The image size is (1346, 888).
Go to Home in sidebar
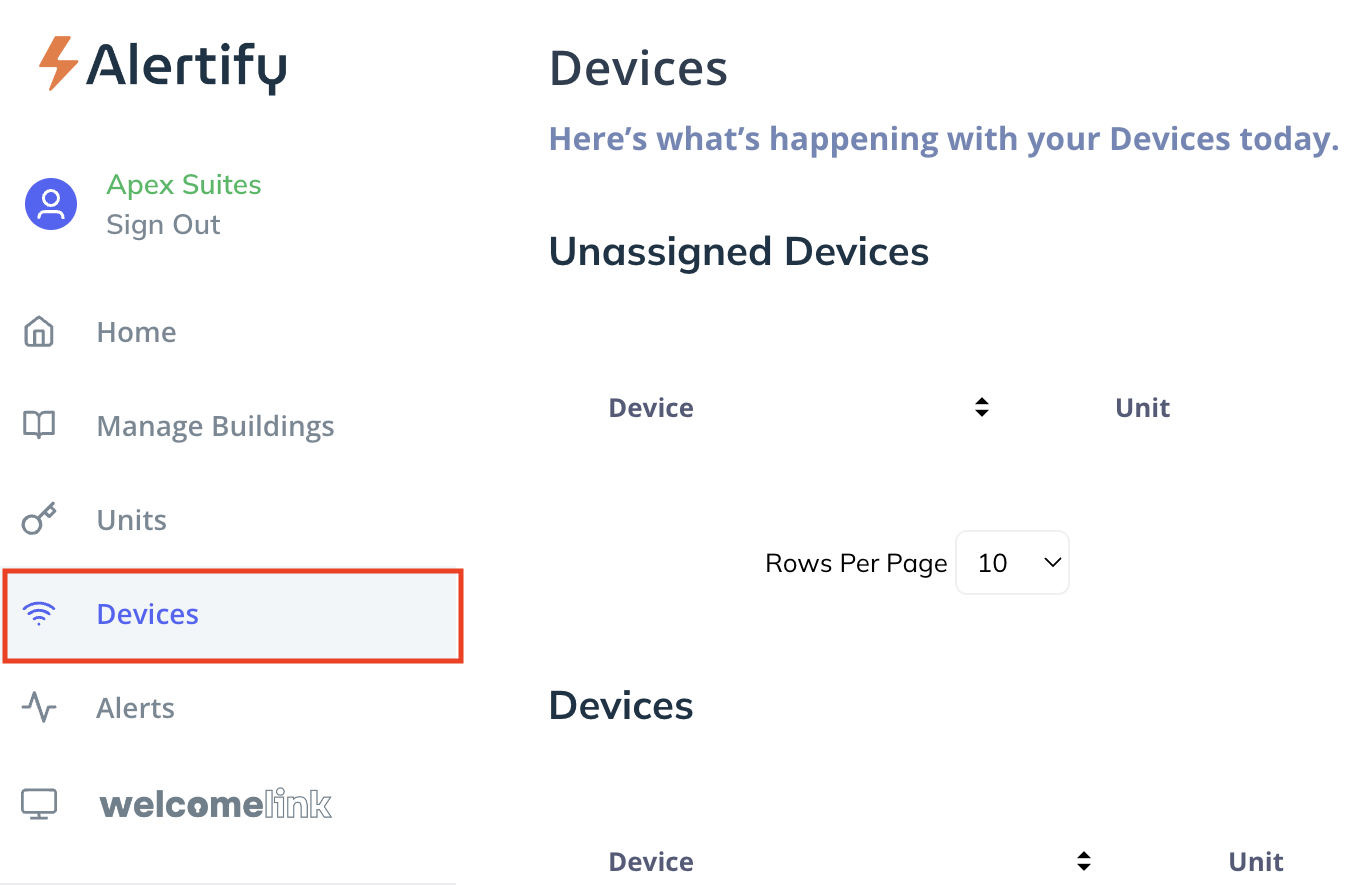click(136, 332)
